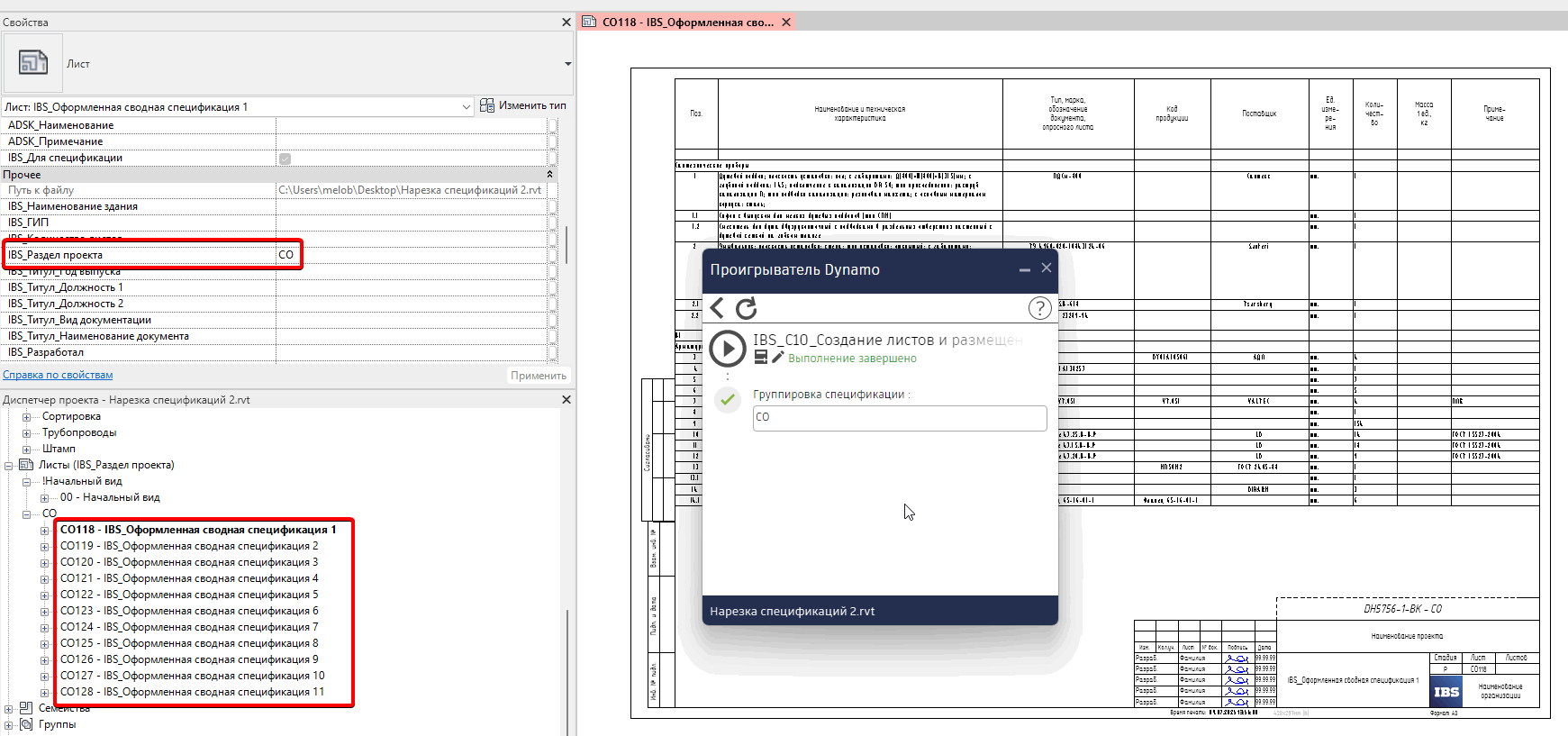The height and width of the screenshot is (736, 1568).
Task: Run the IBS_C10 script with play button
Action: pyautogui.click(x=728, y=349)
